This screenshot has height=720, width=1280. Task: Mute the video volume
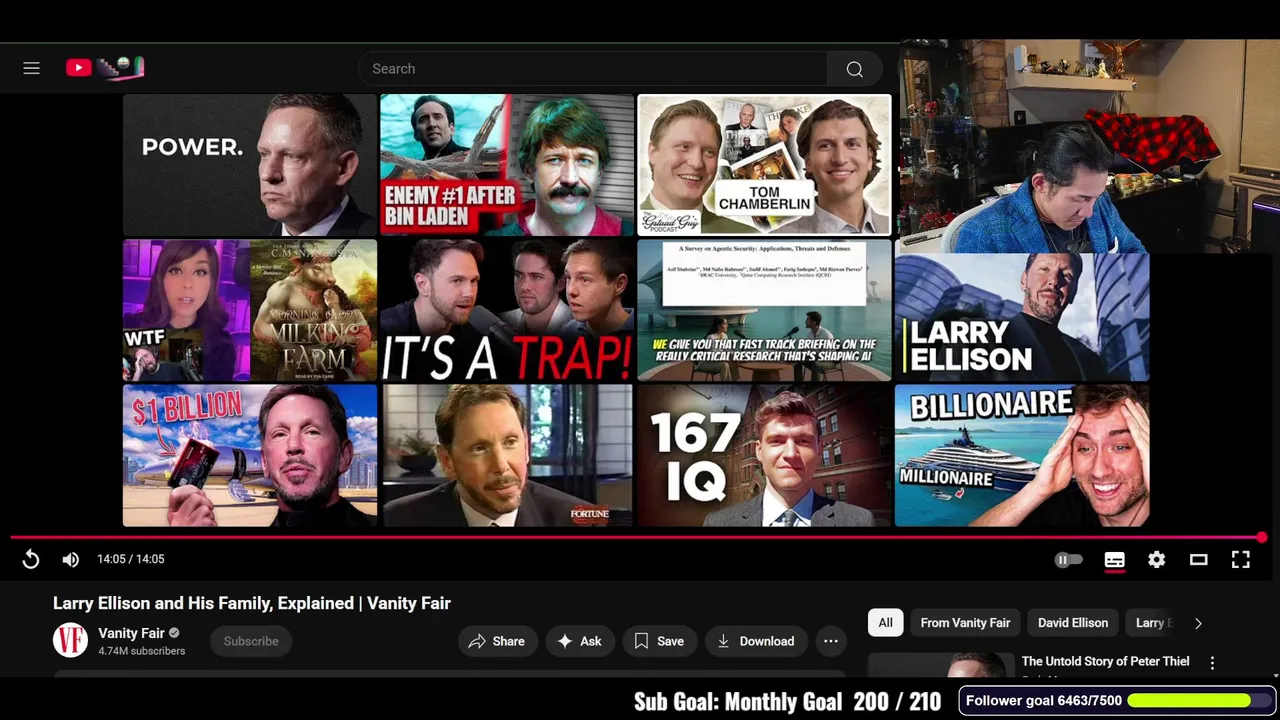[70, 560]
